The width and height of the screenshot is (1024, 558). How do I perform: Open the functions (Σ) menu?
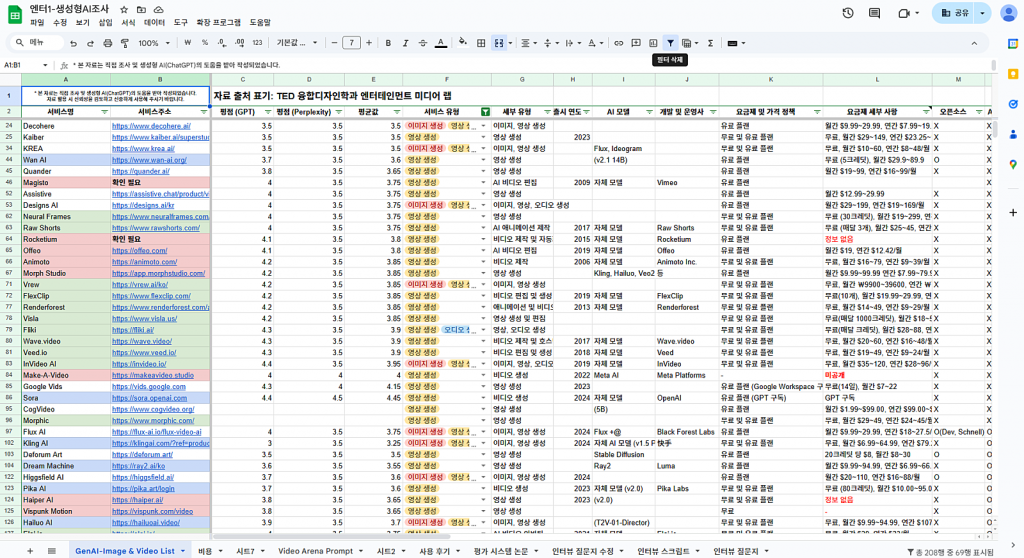pos(711,43)
